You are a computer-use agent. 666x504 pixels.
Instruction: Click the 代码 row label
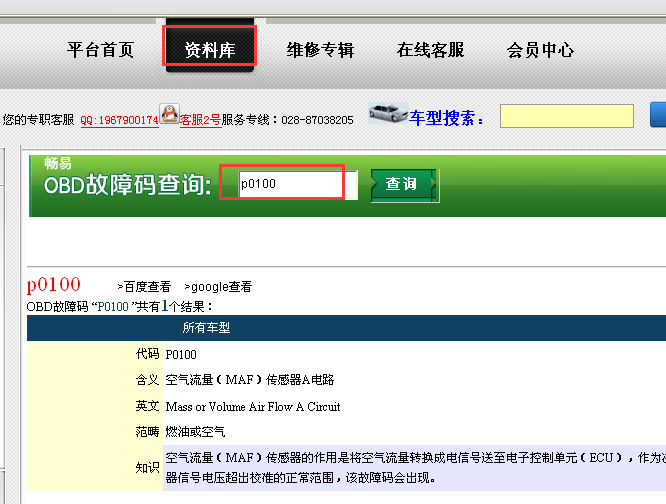click(147, 354)
